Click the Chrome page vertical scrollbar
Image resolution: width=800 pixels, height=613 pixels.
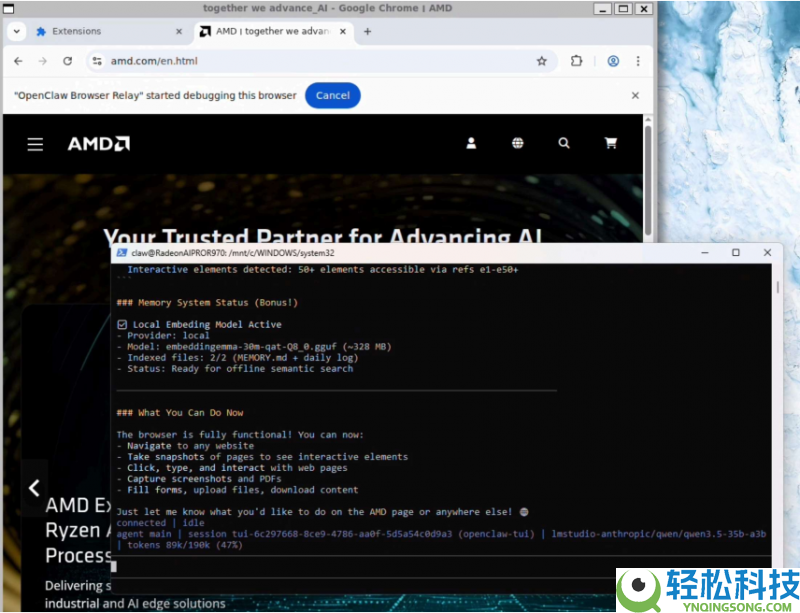pyautogui.click(x=648, y=179)
